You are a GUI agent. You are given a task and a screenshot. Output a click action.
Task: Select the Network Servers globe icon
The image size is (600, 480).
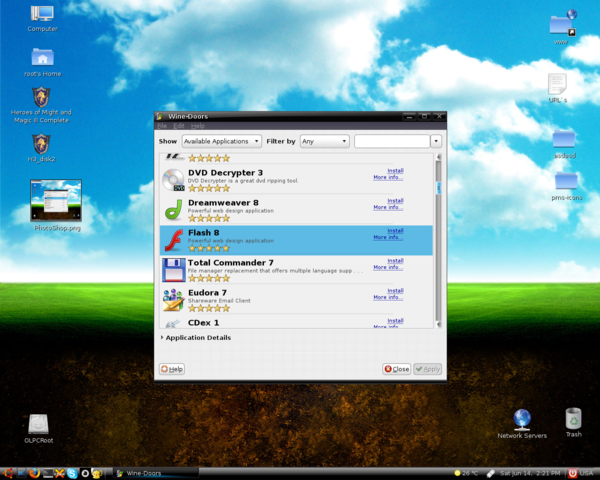pyautogui.click(x=522, y=420)
